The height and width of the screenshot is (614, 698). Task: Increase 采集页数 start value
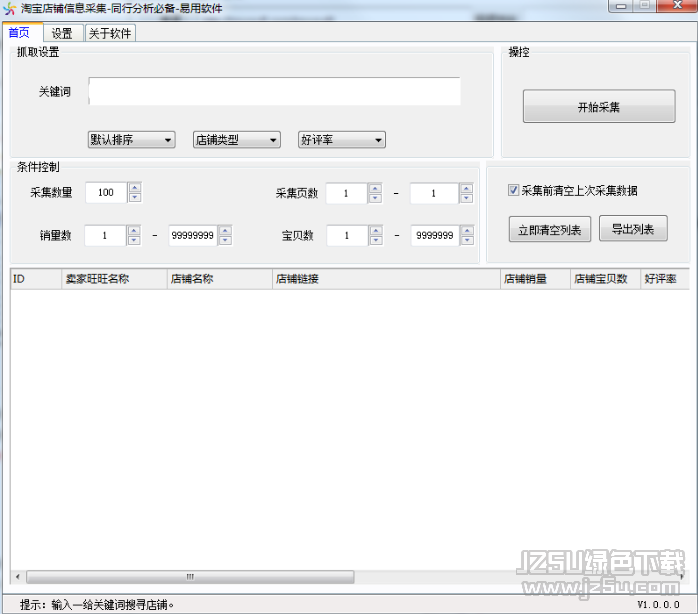tap(375, 188)
